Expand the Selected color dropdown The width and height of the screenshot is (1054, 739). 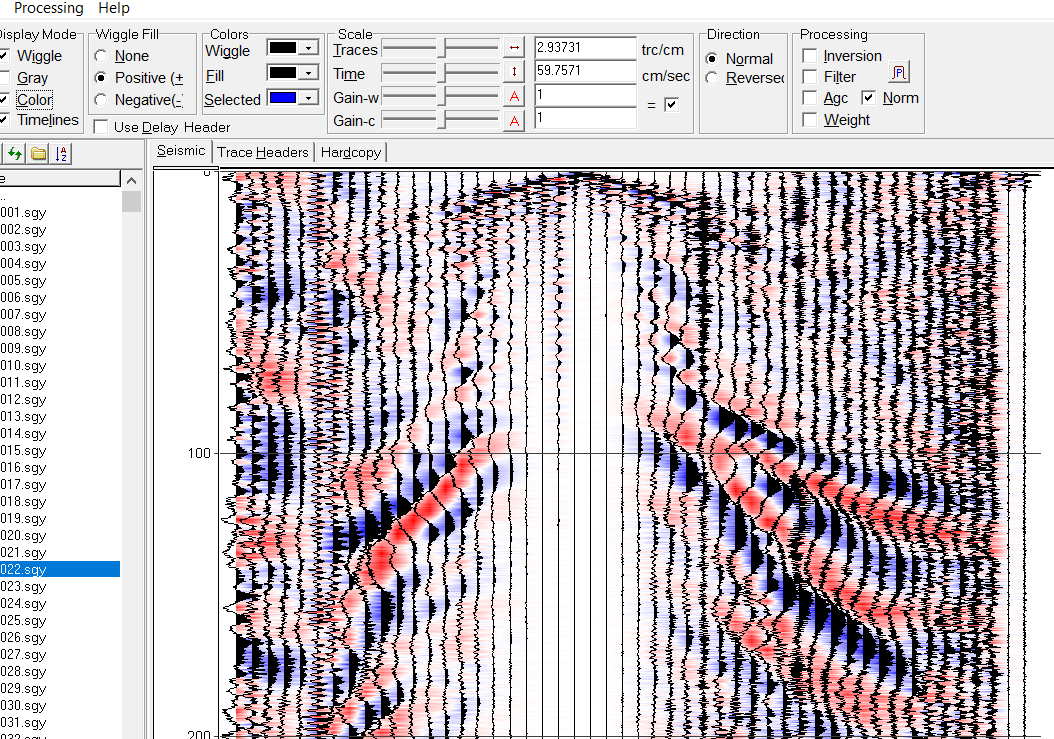click(308, 98)
